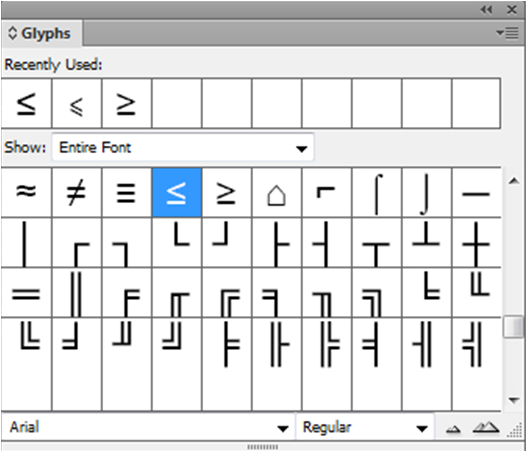Open the Glyphs panel flyout menu
Image resolution: width=527 pixels, height=452 pixels.
coord(508,33)
